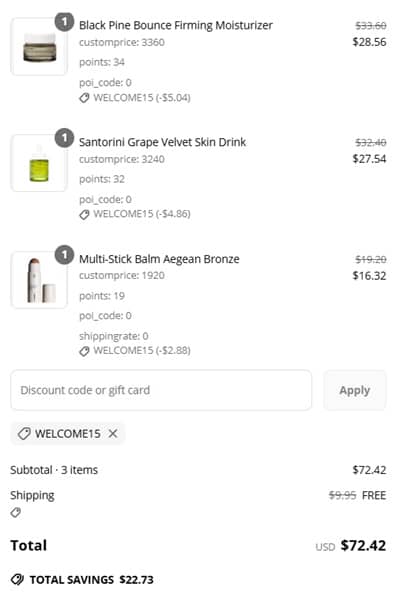Click the Black Pine Bounce Moisturizer thumbnail
The image size is (400, 600).
tap(39, 46)
